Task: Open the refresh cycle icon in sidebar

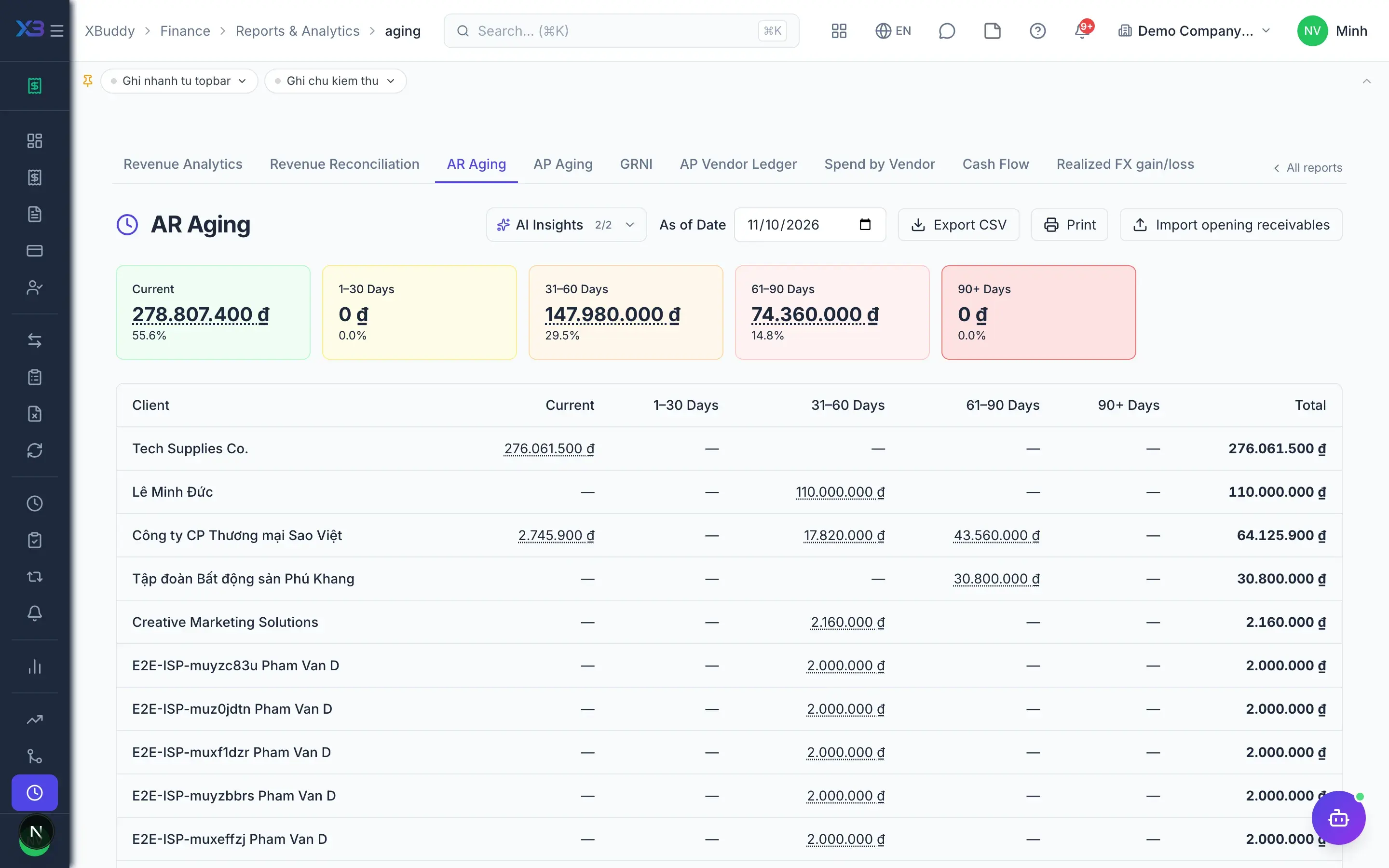Action: pyautogui.click(x=34, y=451)
